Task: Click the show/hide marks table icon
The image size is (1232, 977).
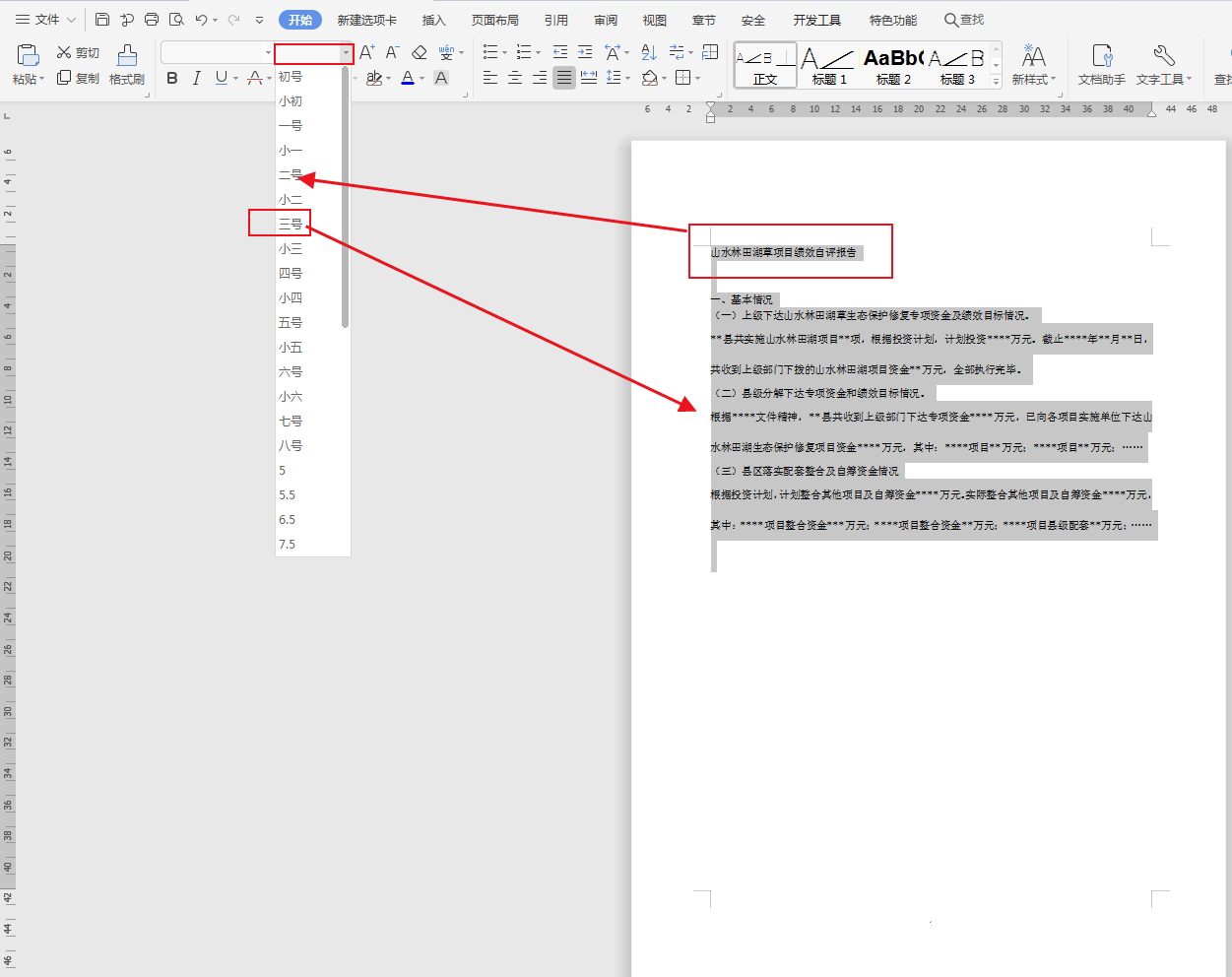Action: (x=711, y=53)
